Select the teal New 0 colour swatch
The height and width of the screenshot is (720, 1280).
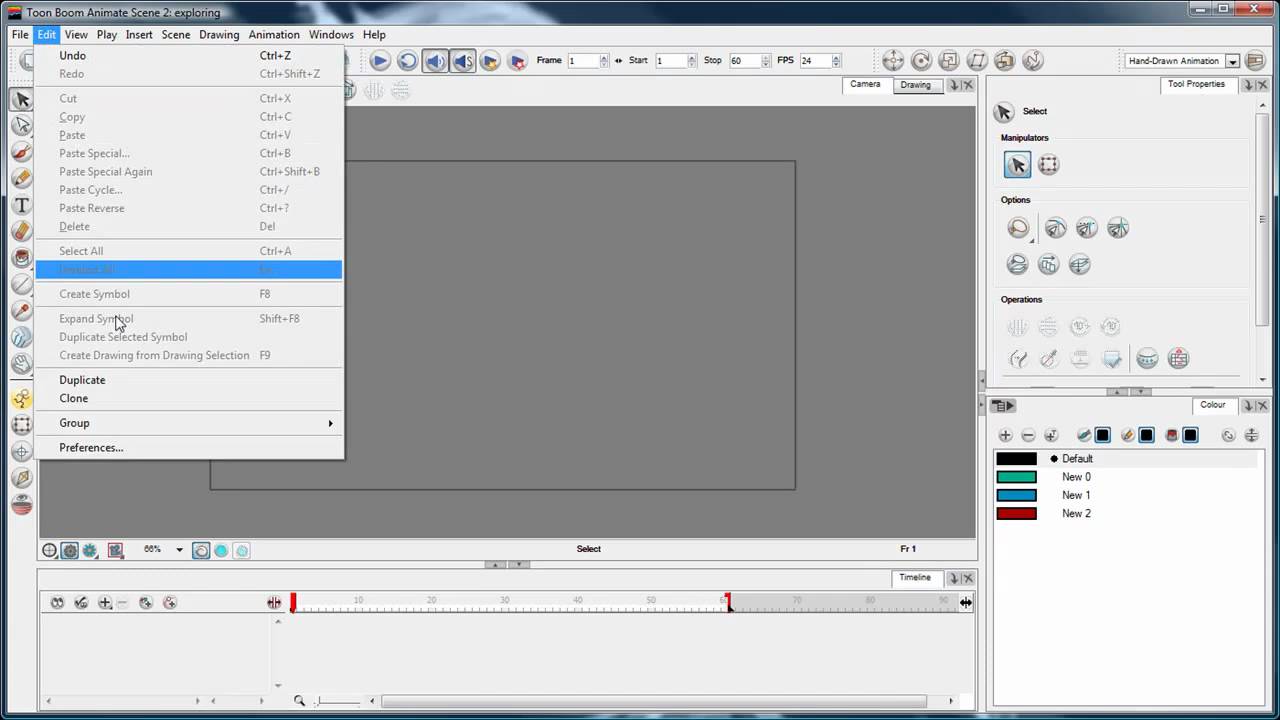pos(1016,477)
